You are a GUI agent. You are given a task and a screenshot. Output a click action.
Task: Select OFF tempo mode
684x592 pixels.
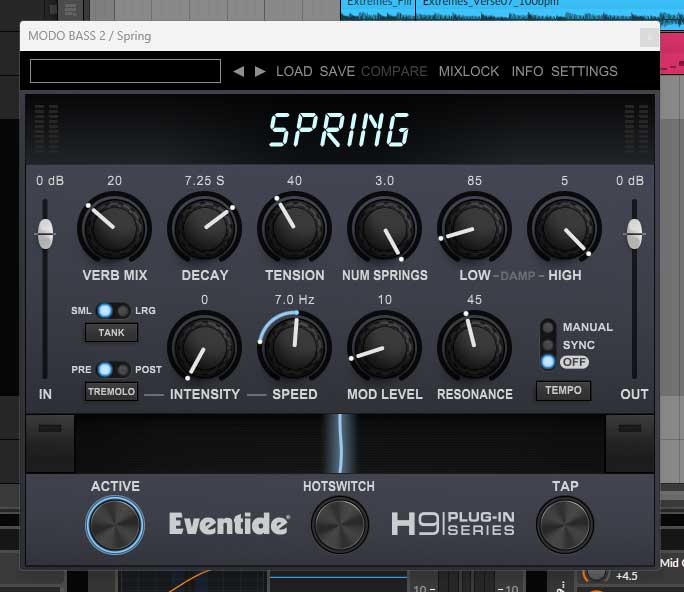click(548, 362)
